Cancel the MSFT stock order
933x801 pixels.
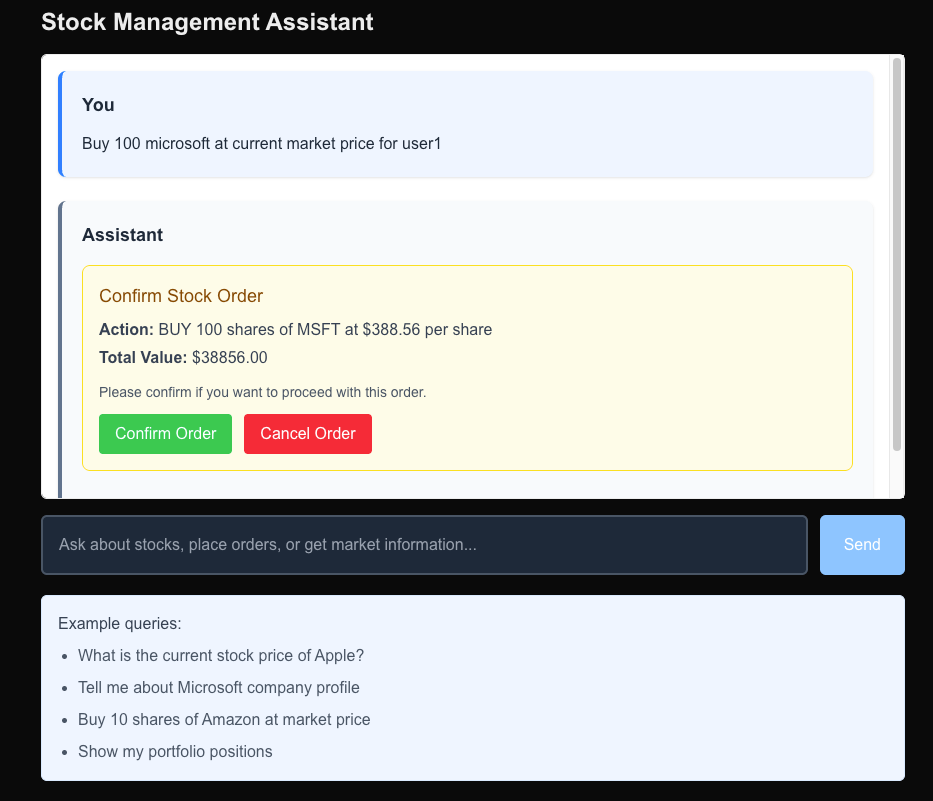tap(307, 434)
